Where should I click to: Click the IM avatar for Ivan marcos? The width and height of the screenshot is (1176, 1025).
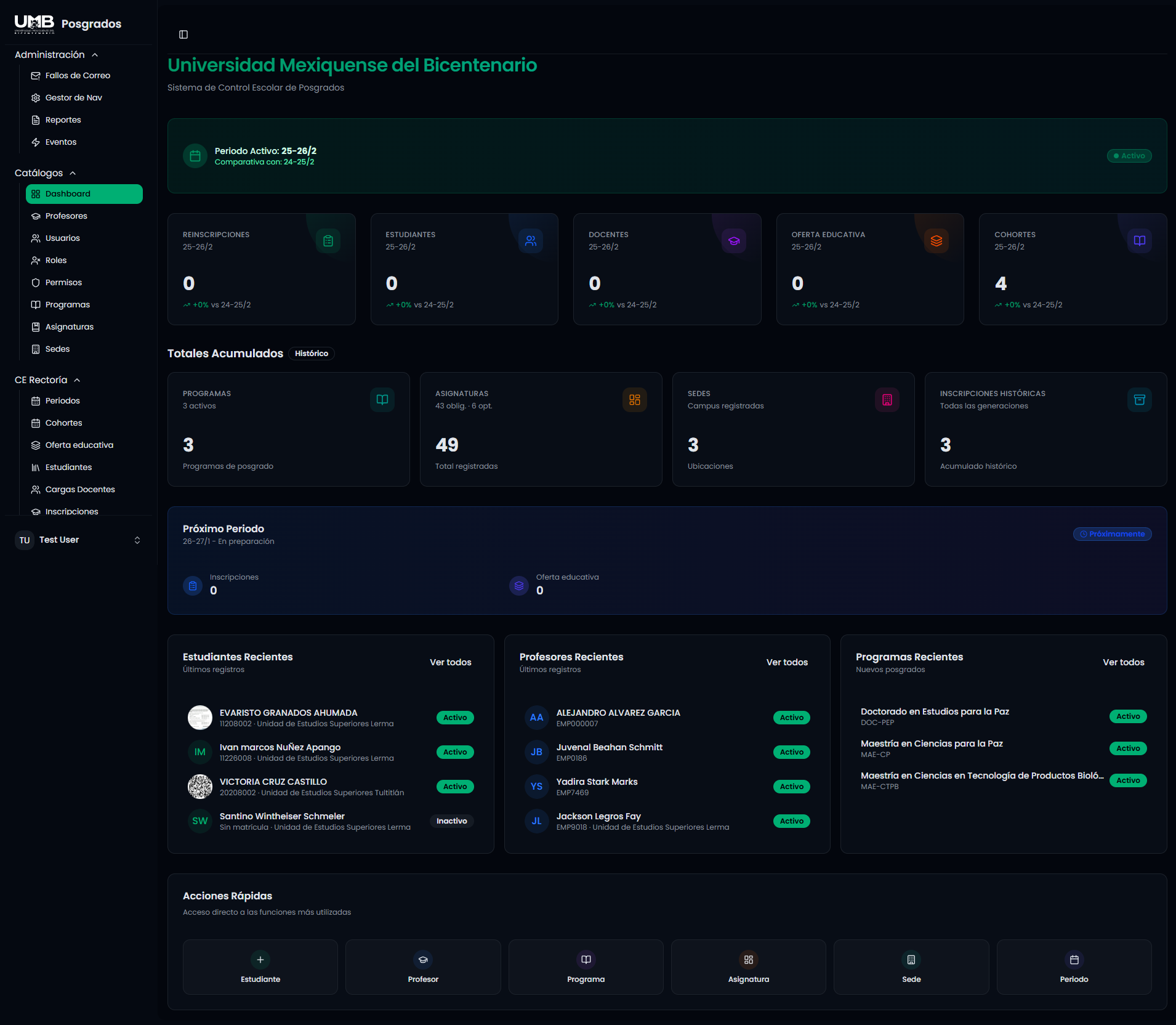[x=200, y=752]
